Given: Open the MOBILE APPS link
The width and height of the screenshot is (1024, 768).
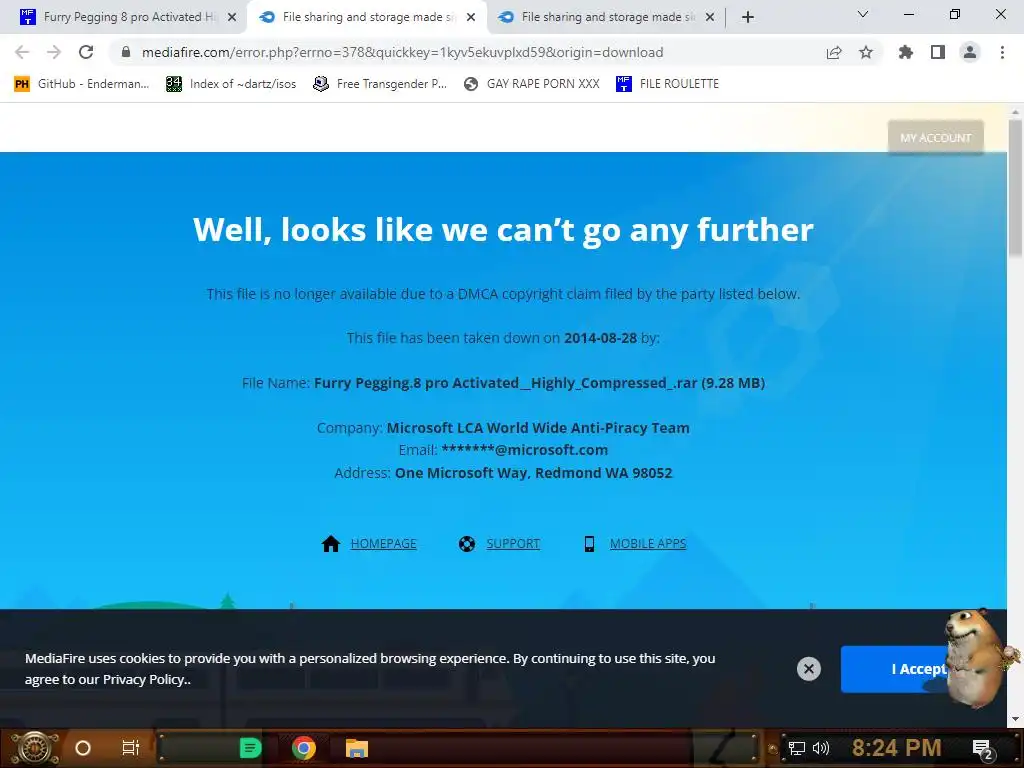Looking at the screenshot, I should [x=648, y=543].
